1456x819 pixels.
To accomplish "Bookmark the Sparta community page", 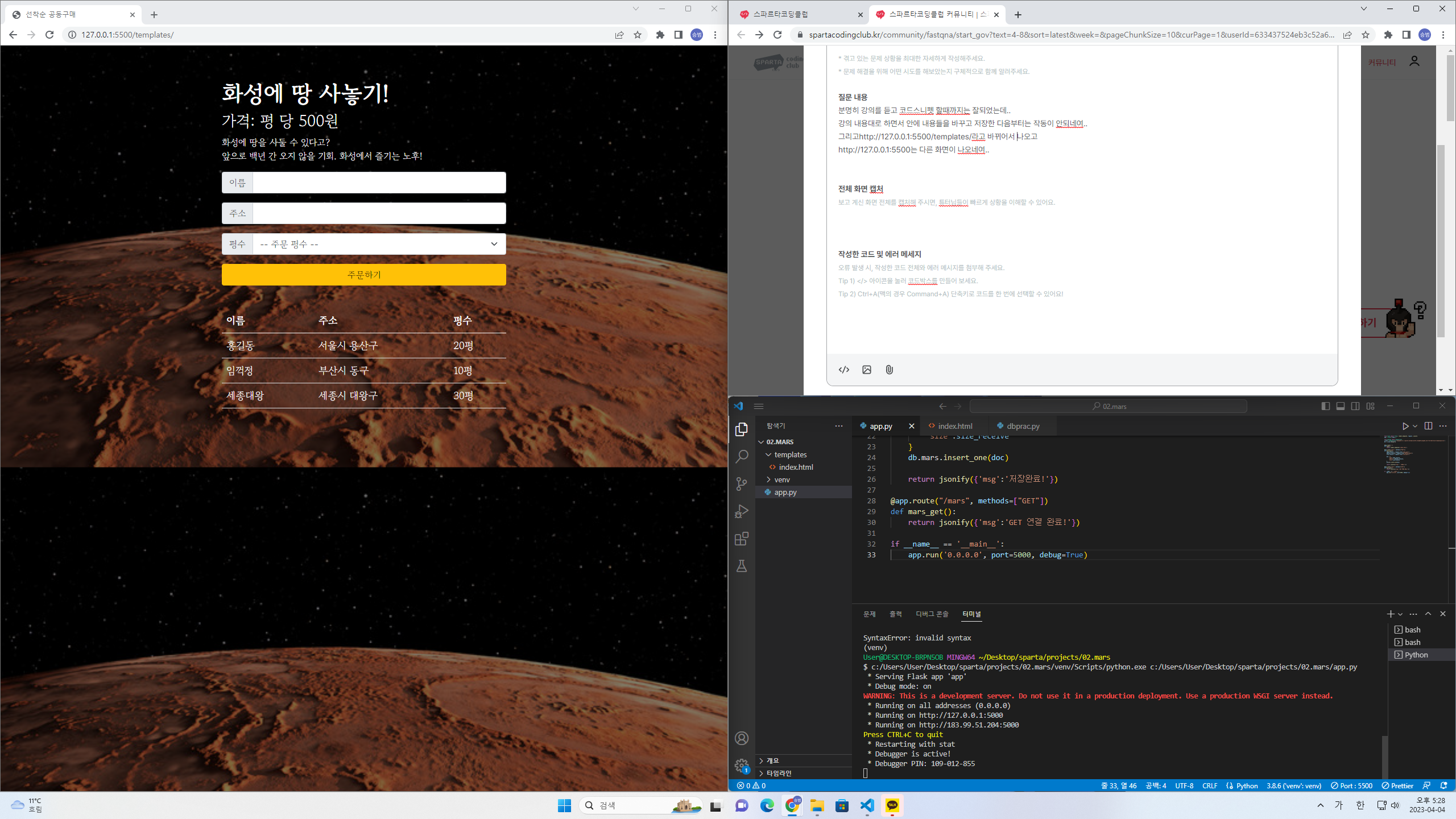I will click(1366, 35).
